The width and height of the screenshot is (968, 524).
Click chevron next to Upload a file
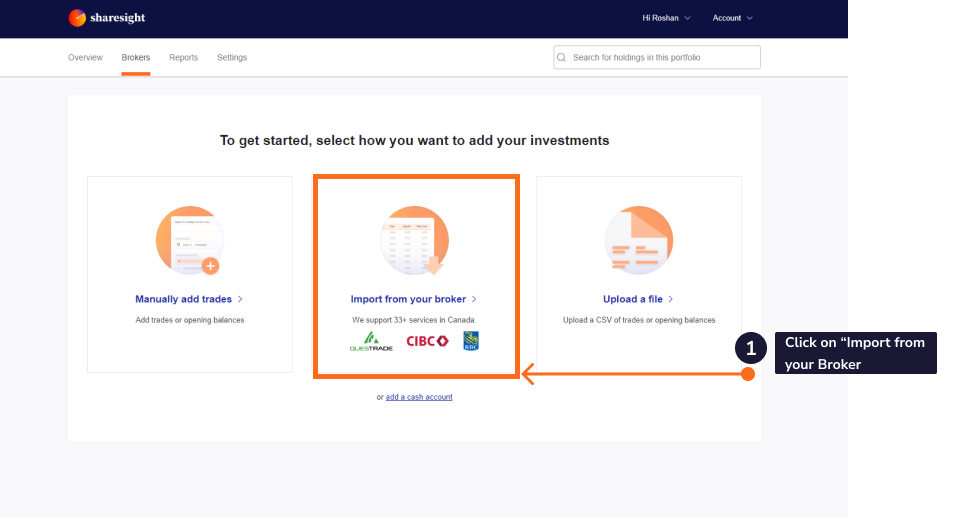click(670, 299)
